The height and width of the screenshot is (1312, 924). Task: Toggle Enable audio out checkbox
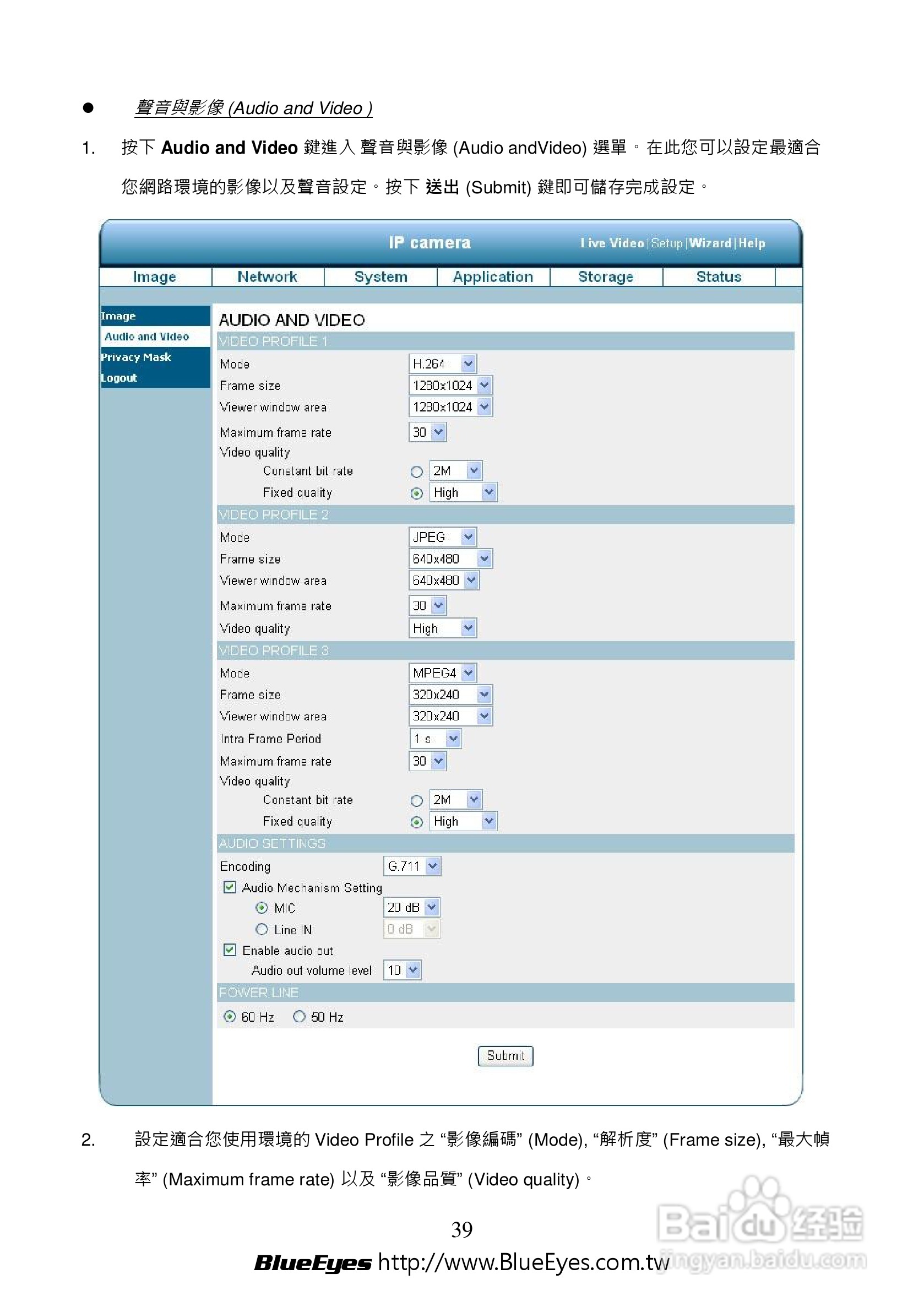tap(230, 950)
